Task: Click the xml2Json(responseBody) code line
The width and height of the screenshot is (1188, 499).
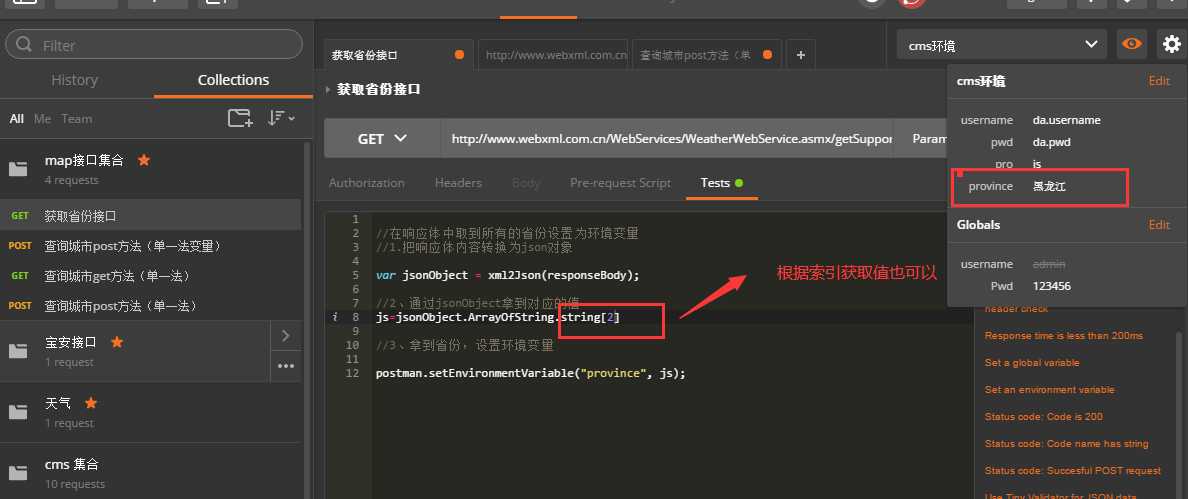Action: (x=508, y=275)
